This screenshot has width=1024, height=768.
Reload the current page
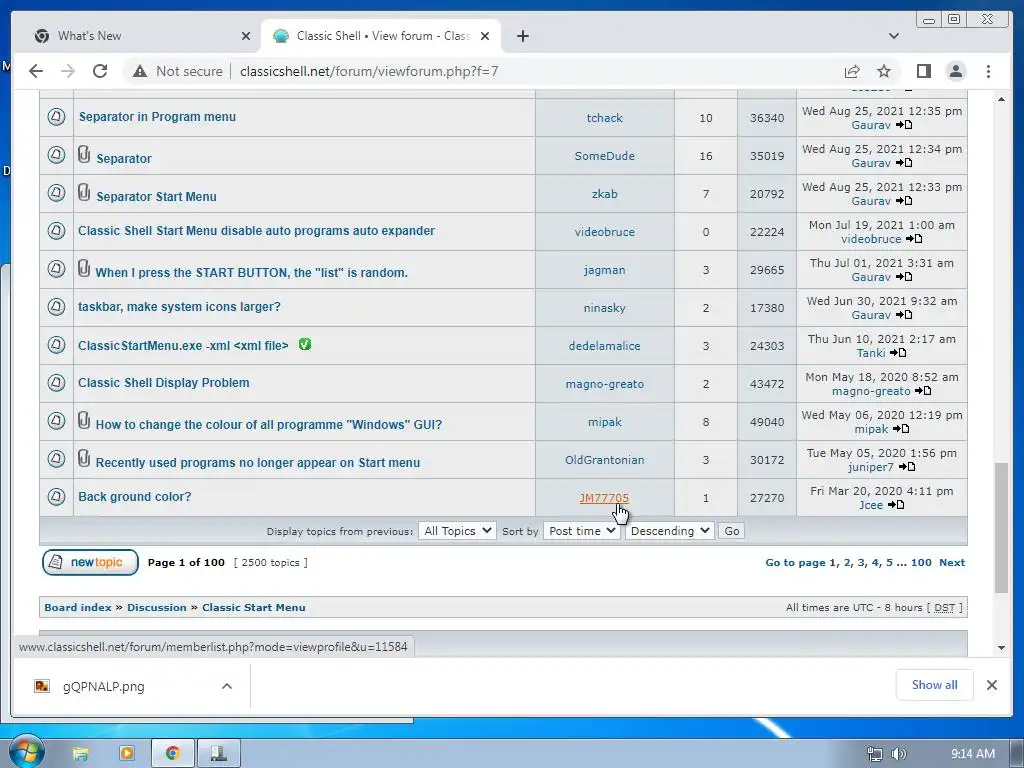click(x=100, y=71)
